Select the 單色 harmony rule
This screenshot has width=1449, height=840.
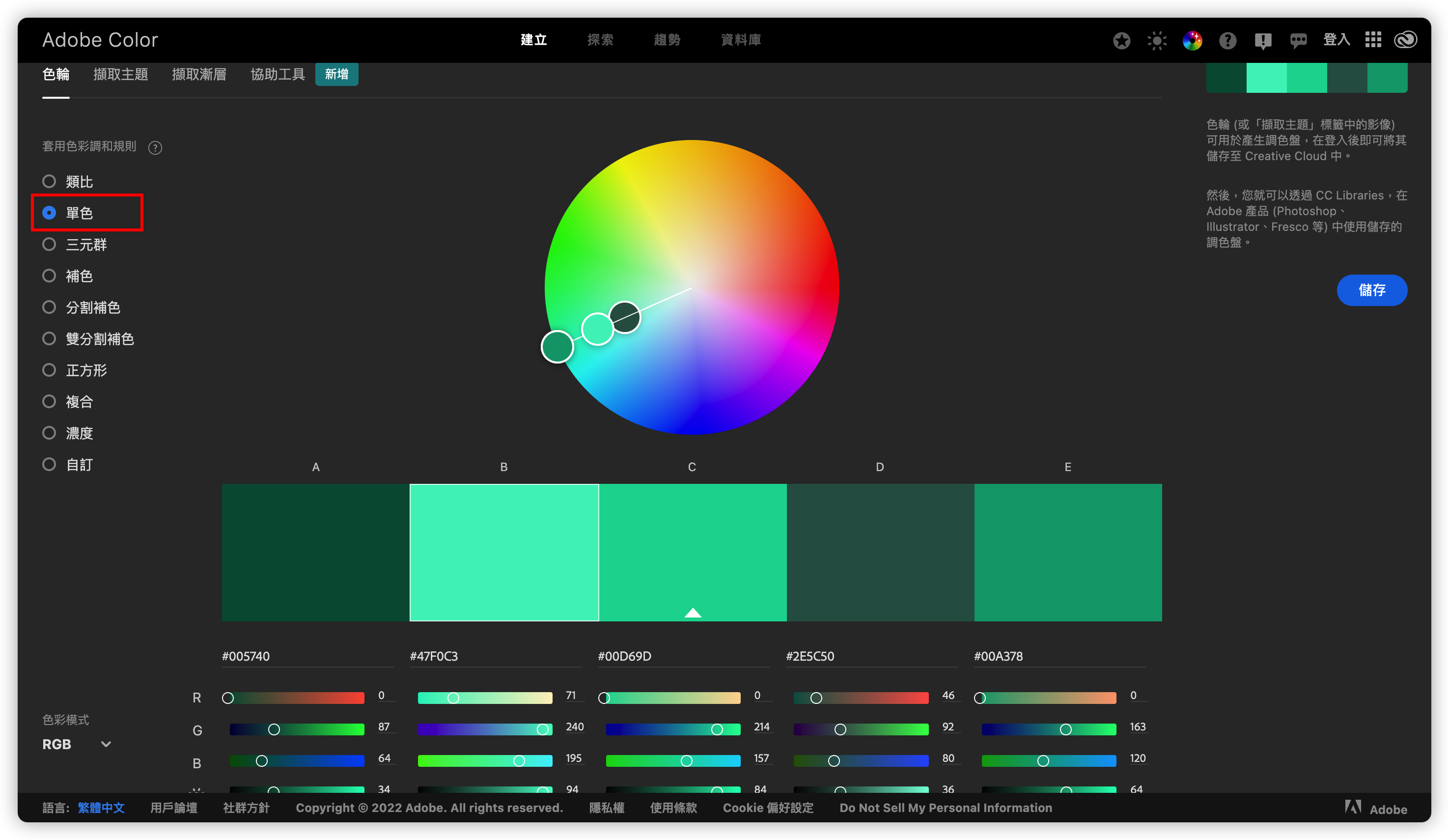tap(68, 213)
